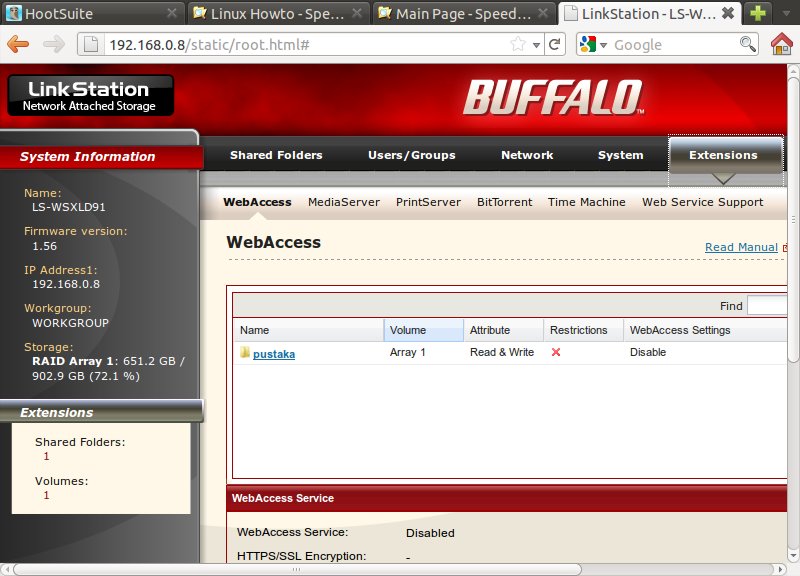
Task: Click the vertical scrollbar thumb
Action: [x=793, y=220]
